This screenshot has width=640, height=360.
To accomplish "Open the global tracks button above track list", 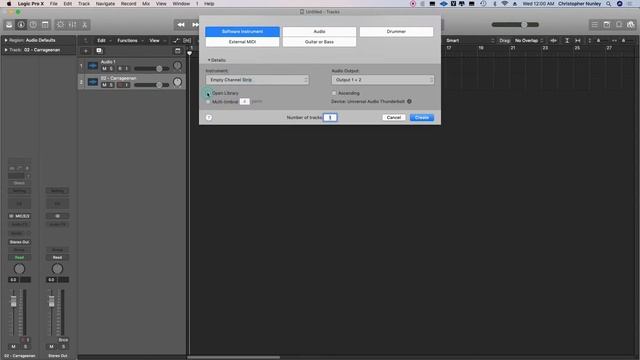I will click(178, 51).
